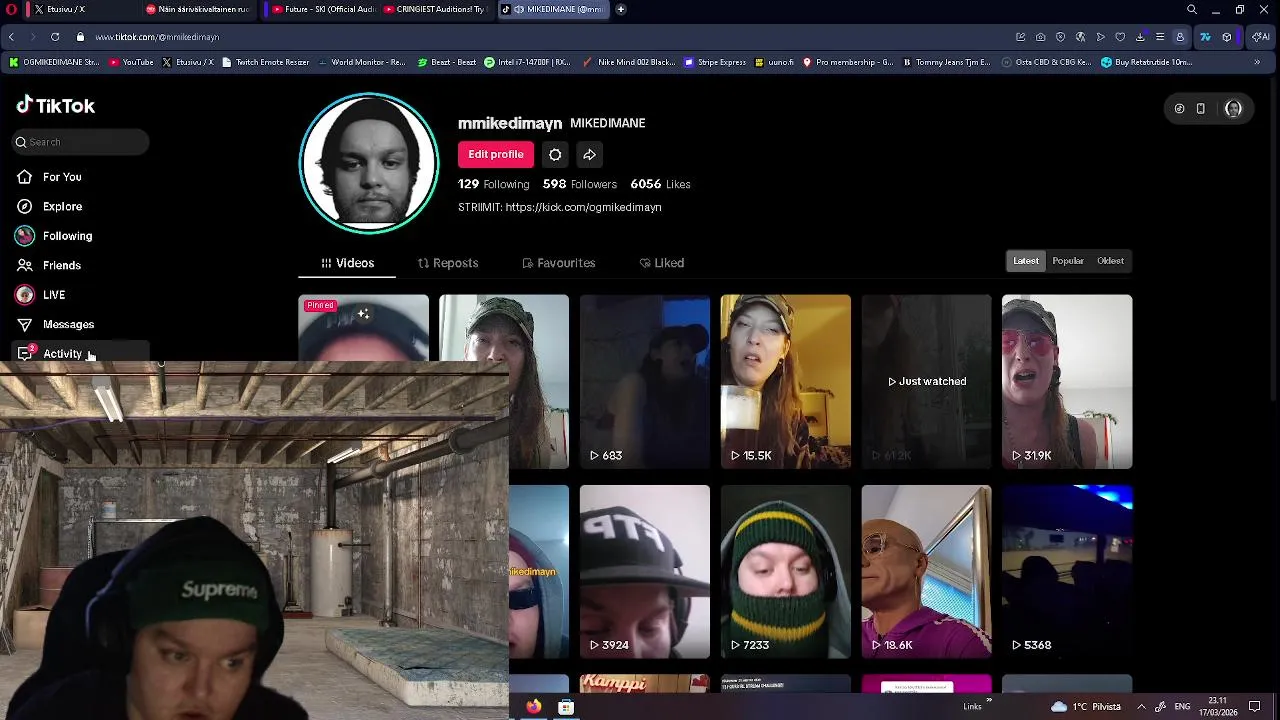The height and width of the screenshot is (720, 1280).
Task: Open profile settings gear icon
Action: (x=555, y=154)
